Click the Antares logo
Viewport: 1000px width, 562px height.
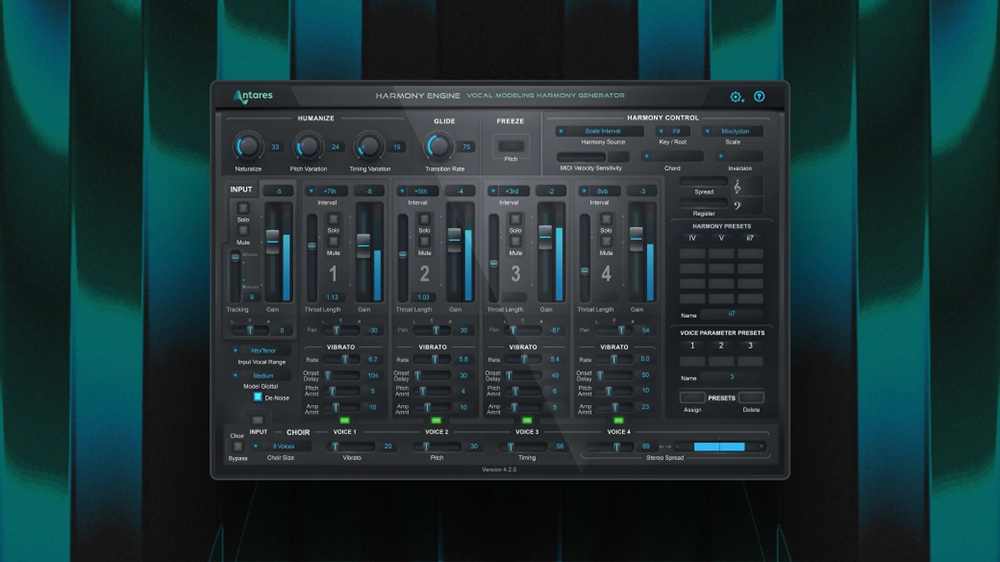pos(253,96)
